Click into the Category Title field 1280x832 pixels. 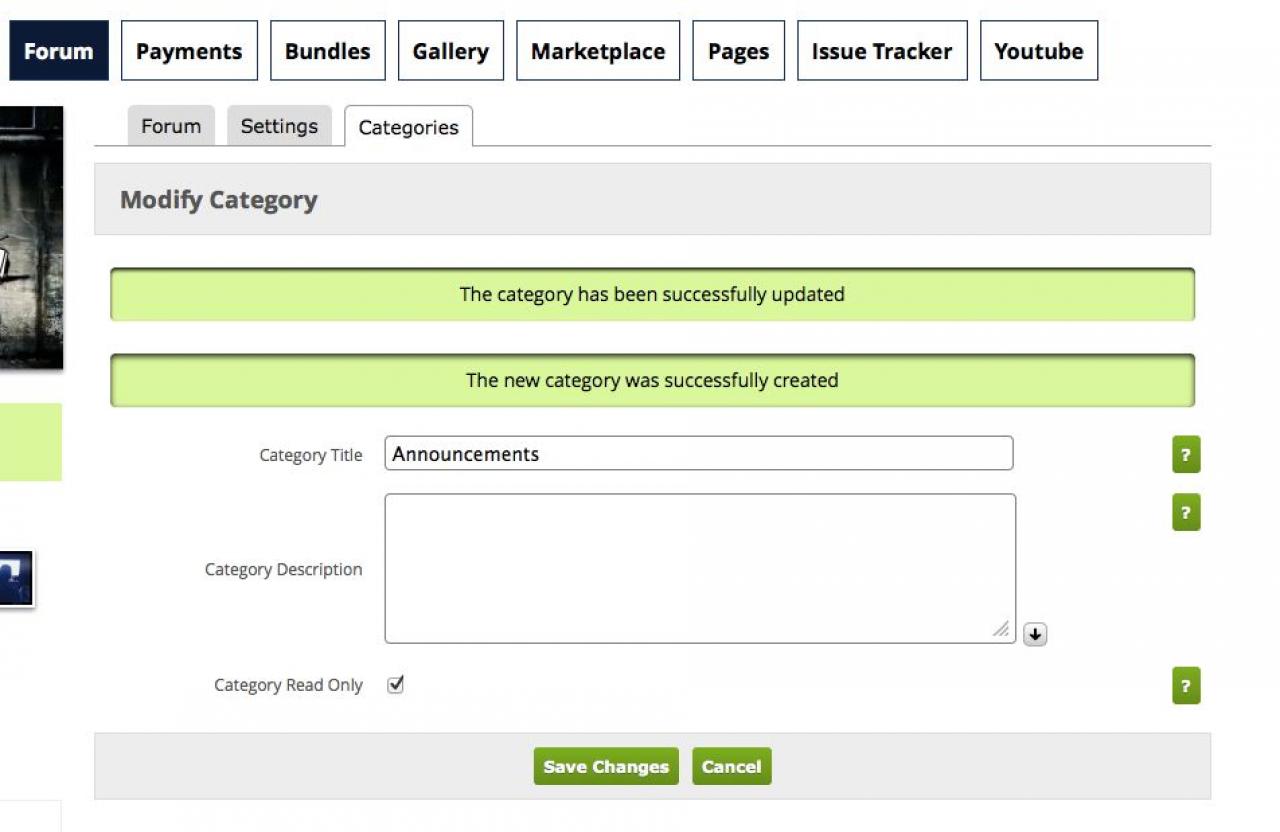(x=698, y=454)
